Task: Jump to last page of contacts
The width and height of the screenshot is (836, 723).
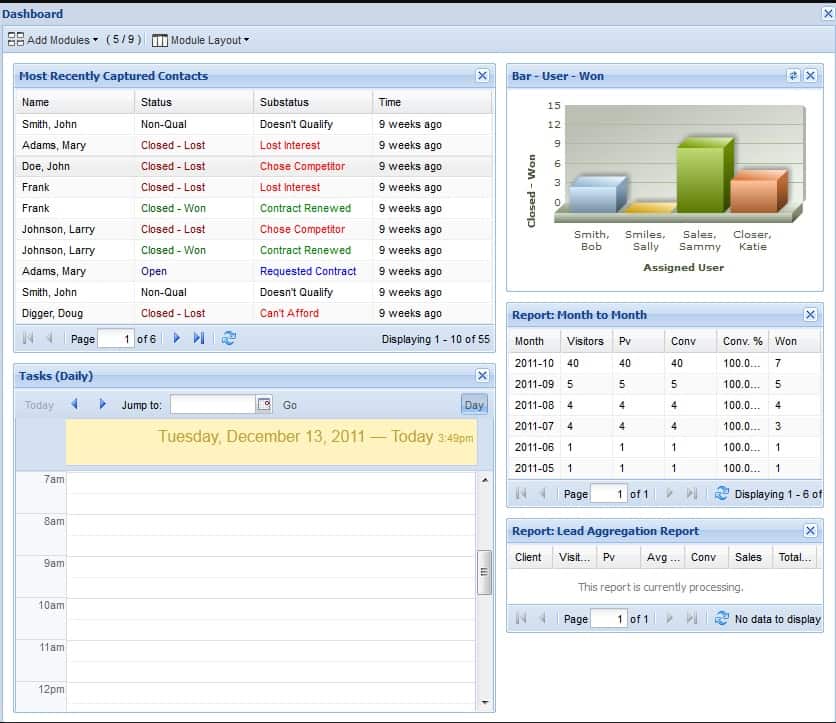Action: (x=199, y=339)
